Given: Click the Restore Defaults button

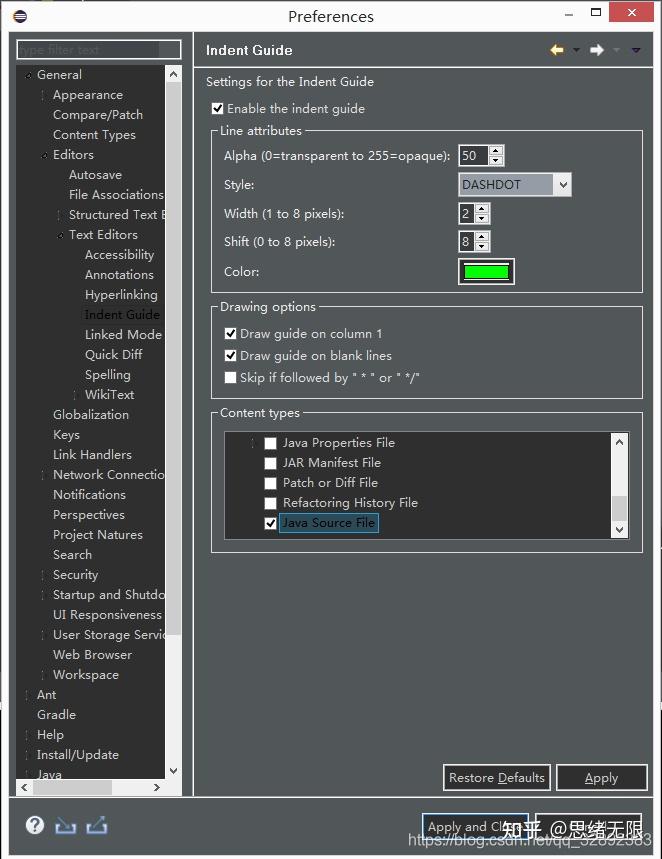Looking at the screenshot, I should (x=497, y=778).
